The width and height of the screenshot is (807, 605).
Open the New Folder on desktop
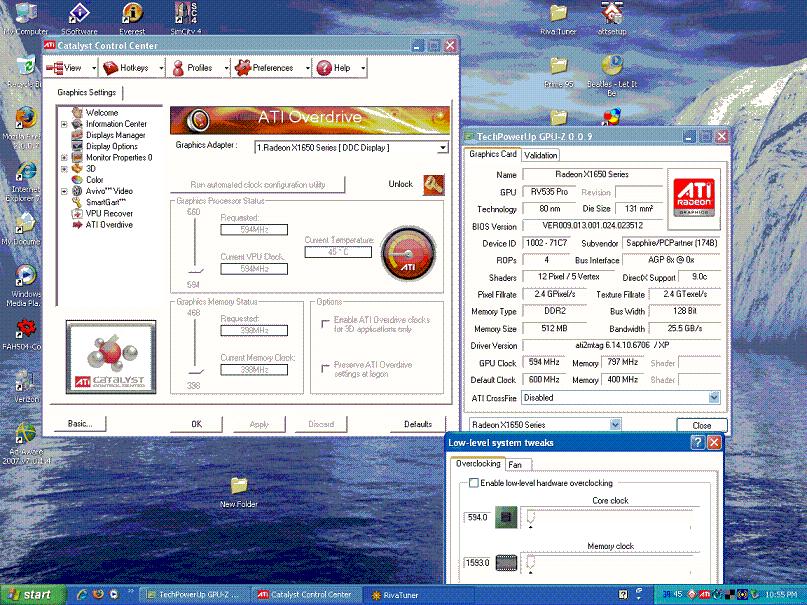pos(239,492)
